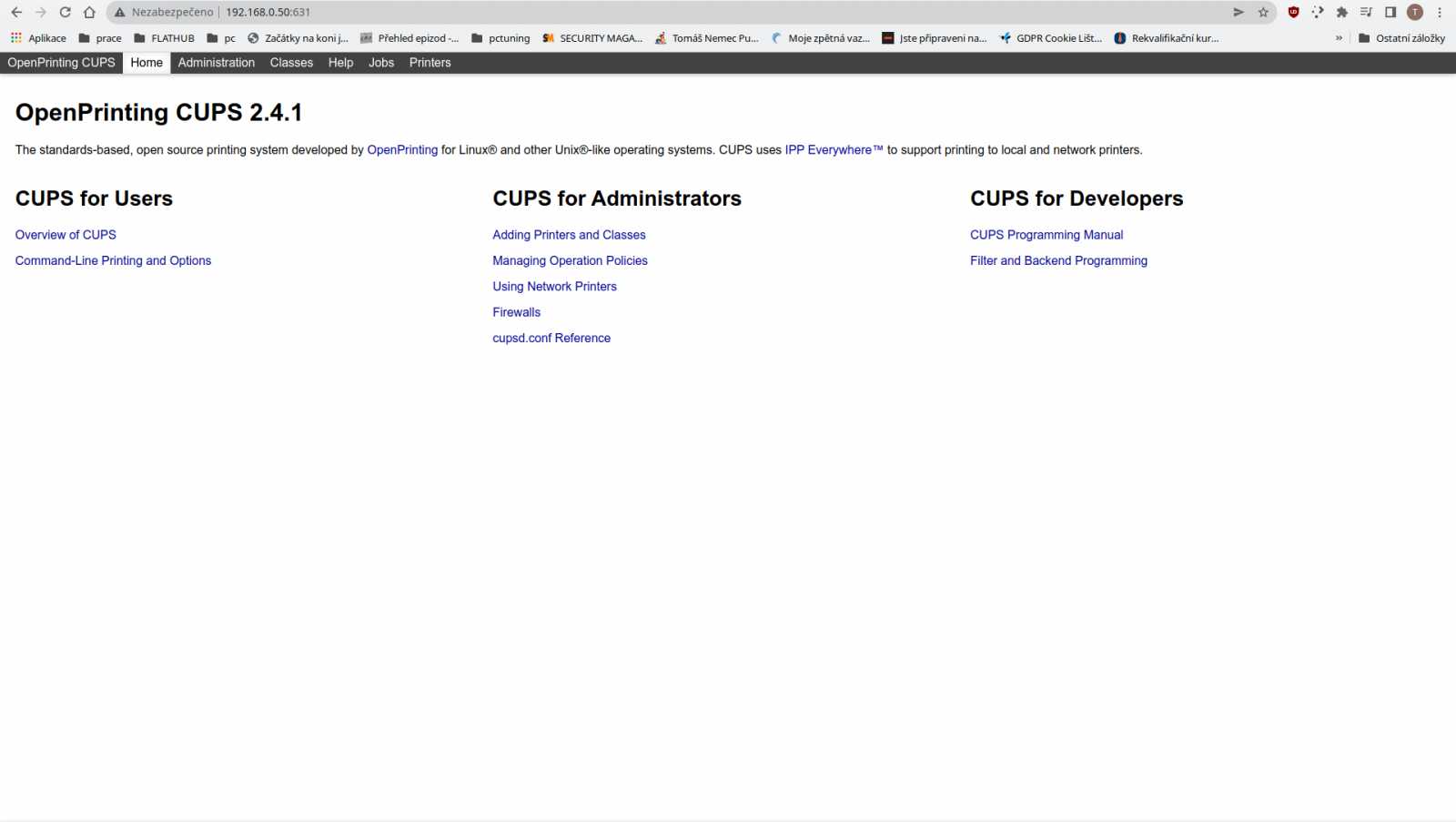Open the Extensions puzzle piece menu
The width and height of the screenshot is (1456, 822).
point(1341,12)
